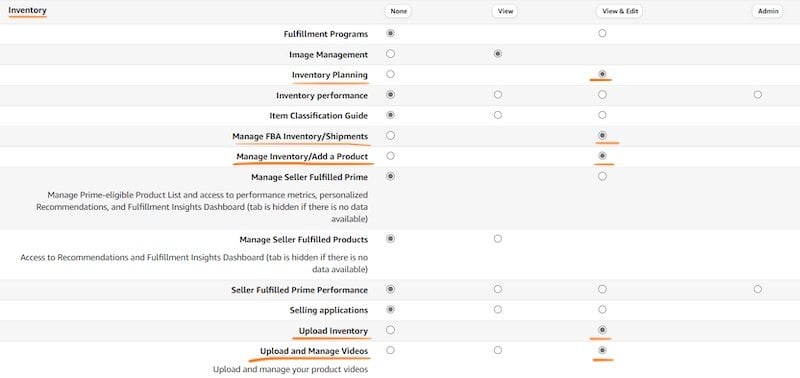Click the Image Management label
Viewport: 800px width, 378px height.
coord(328,55)
